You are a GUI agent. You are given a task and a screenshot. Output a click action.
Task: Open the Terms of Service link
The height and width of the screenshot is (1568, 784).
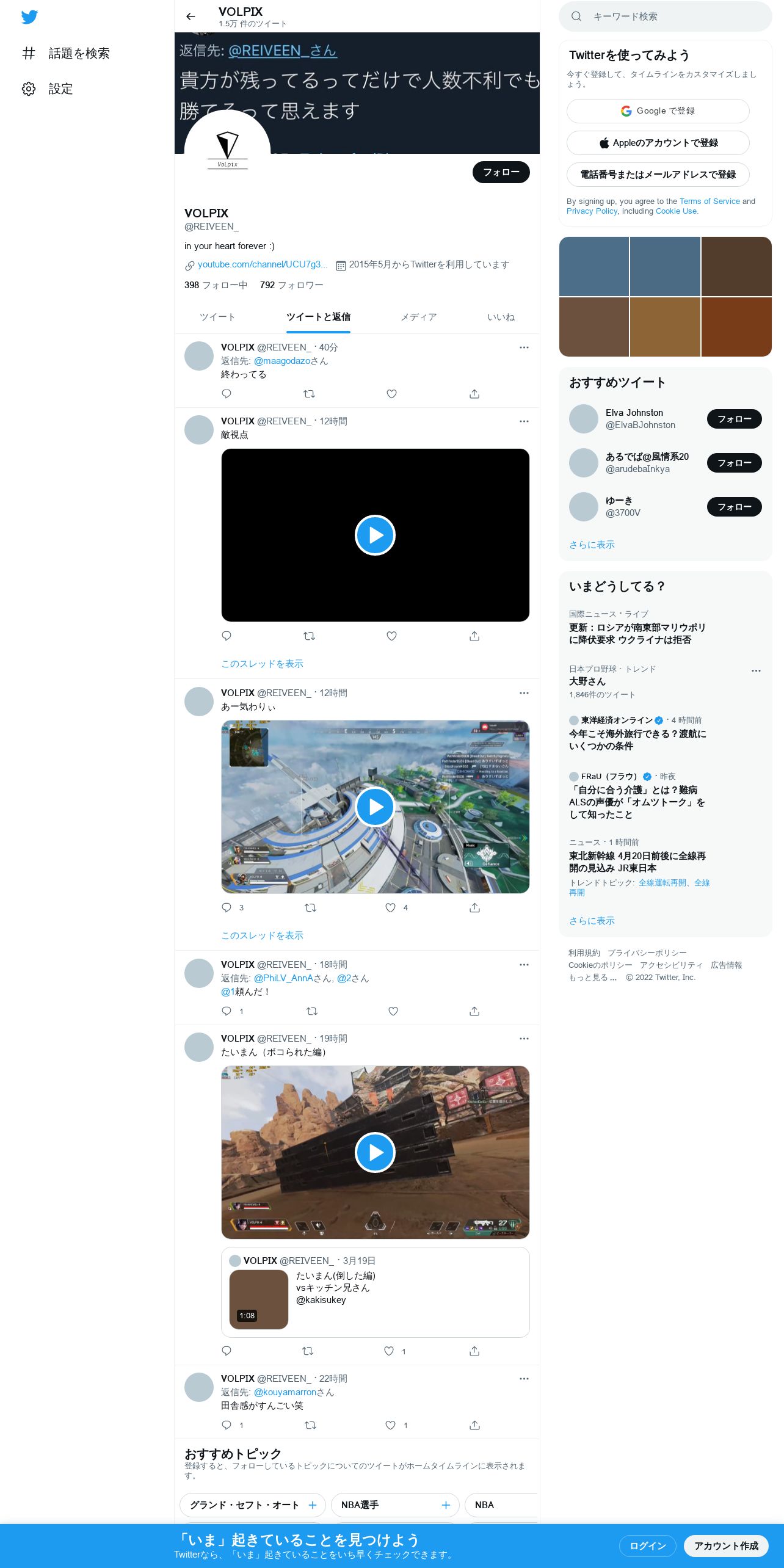[710, 201]
